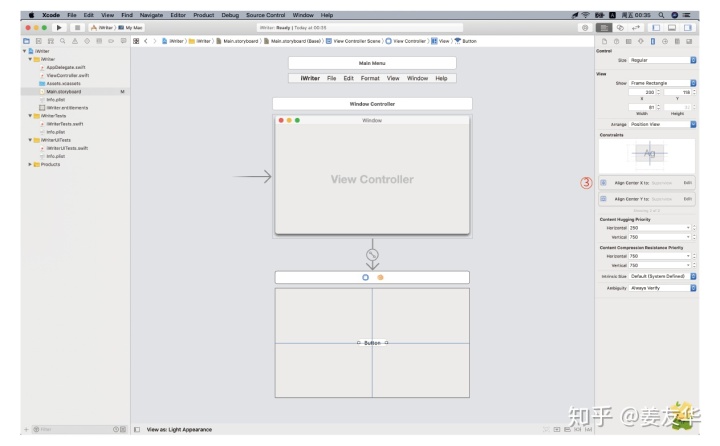Open the Size Regular dropdown
This screenshot has width=720, height=446.
(x=663, y=60)
